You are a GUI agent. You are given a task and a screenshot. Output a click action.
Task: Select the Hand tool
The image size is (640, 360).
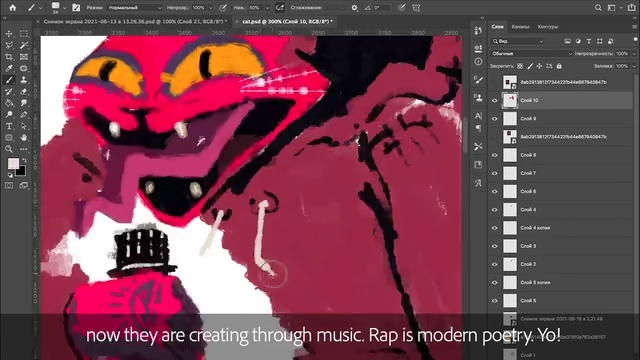24,138
